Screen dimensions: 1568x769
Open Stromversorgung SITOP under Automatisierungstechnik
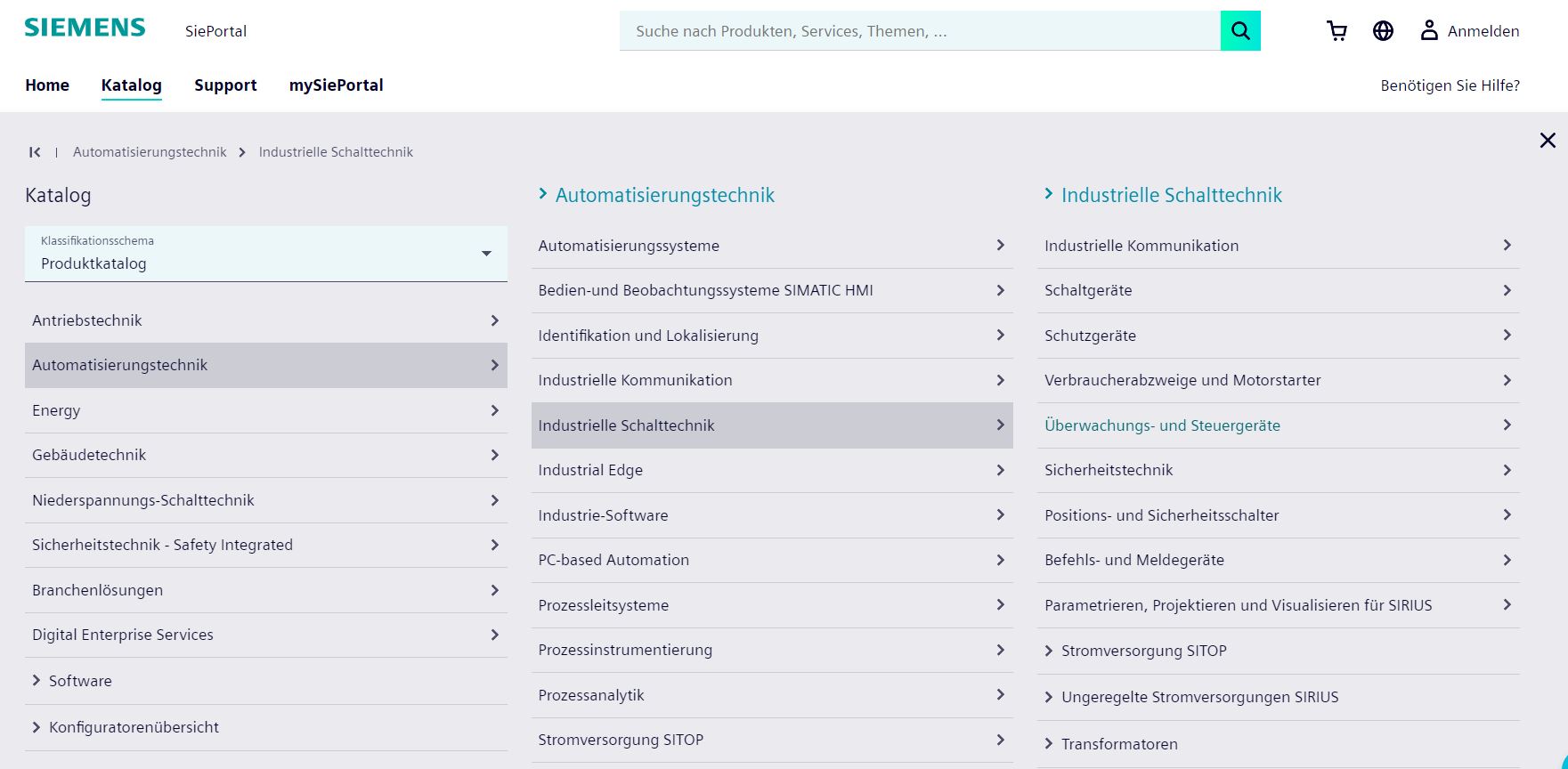tap(772, 740)
